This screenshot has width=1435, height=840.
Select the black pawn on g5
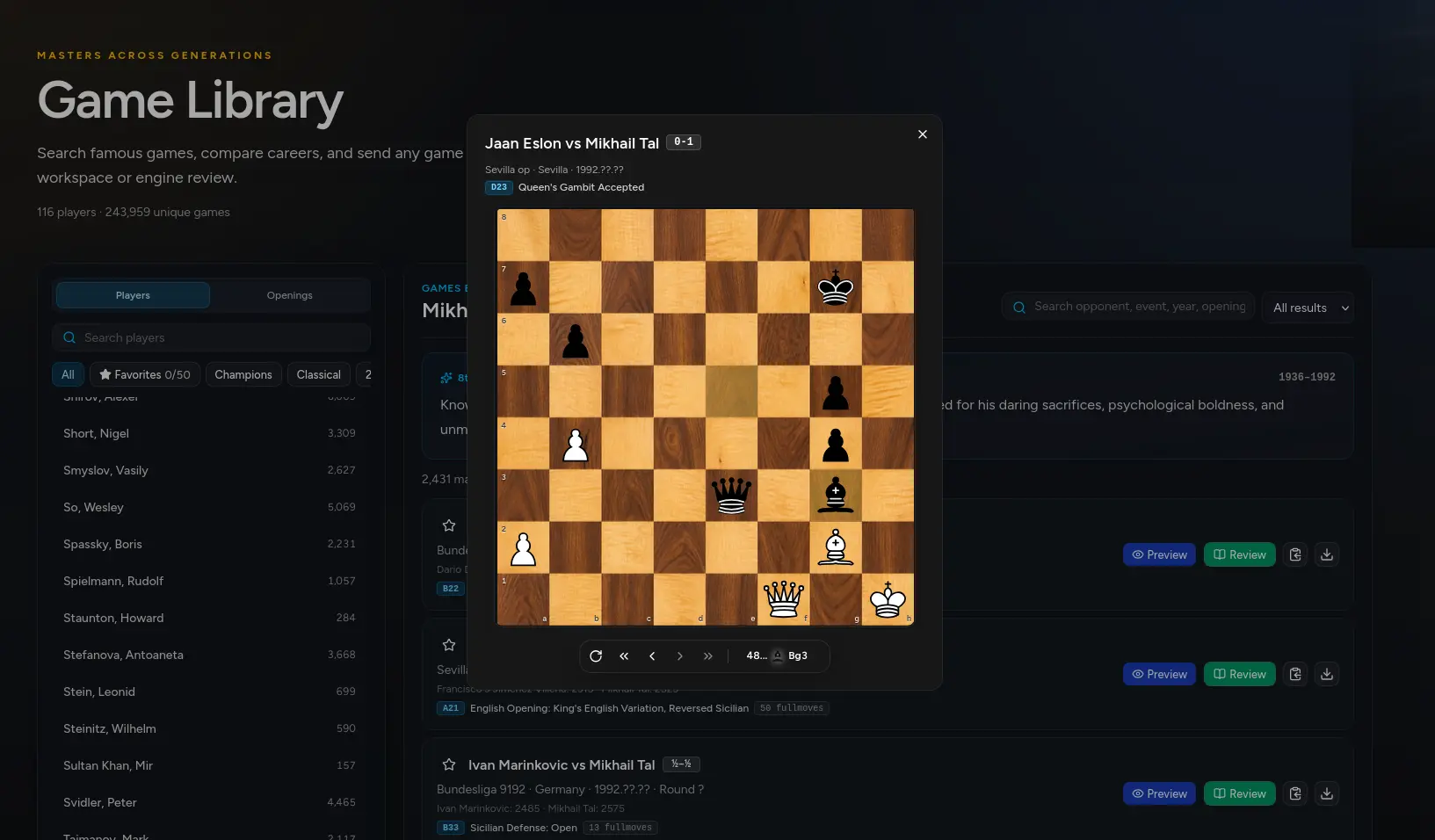[x=836, y=392]
